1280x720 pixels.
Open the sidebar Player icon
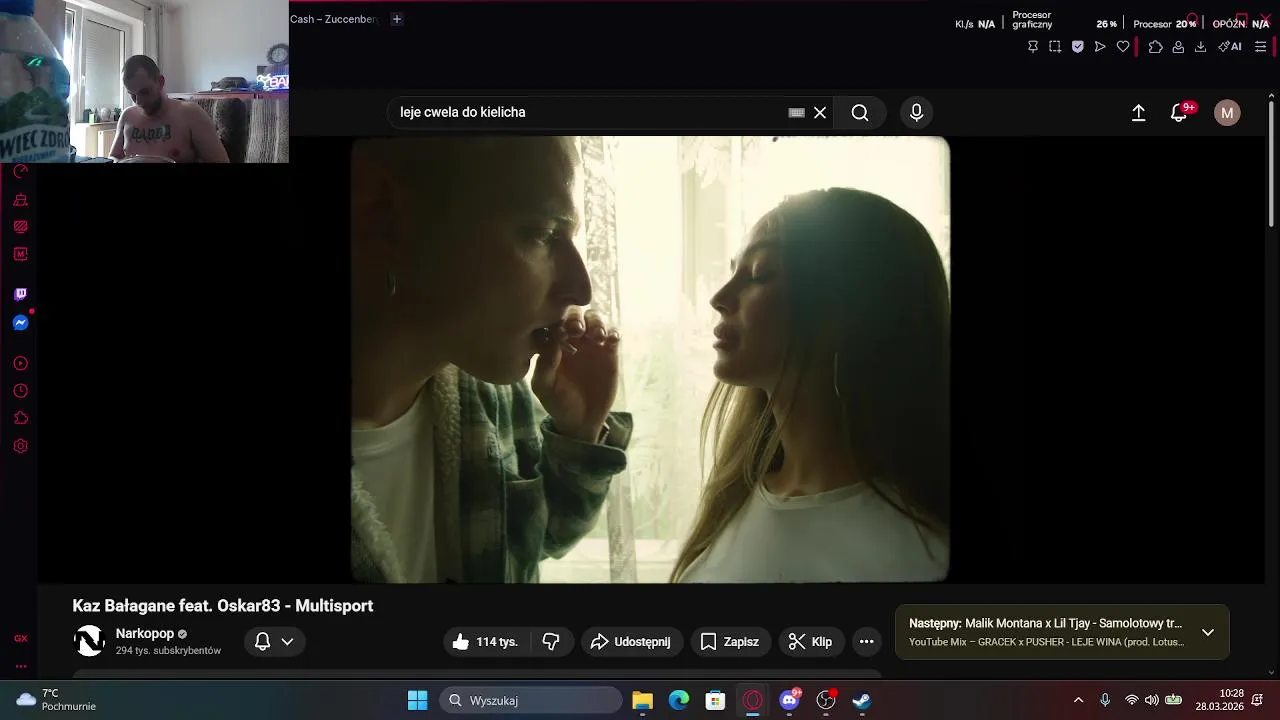20,363
